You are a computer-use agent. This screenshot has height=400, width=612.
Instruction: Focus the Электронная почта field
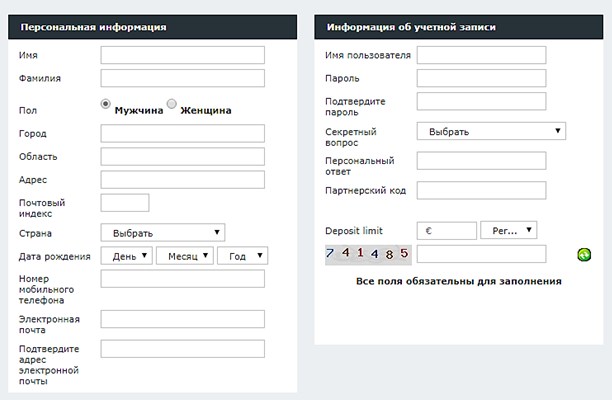coord(182,319)
